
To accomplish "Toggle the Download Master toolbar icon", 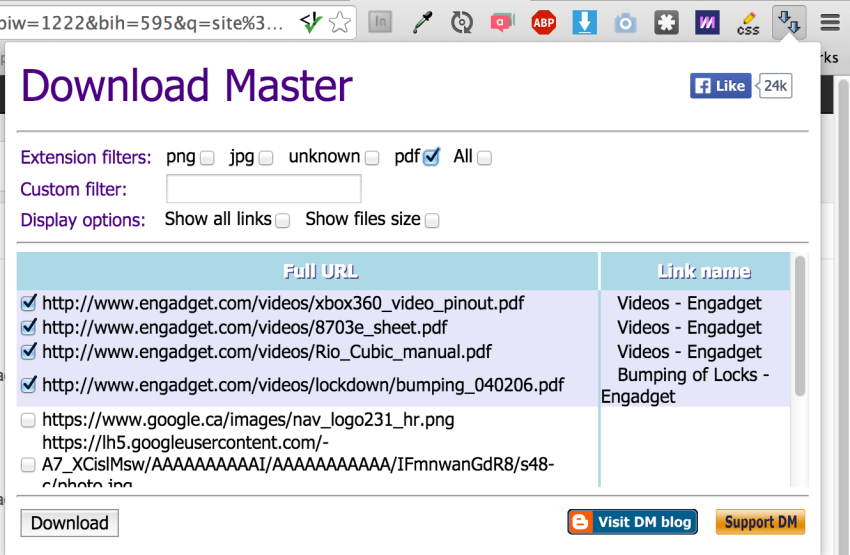I will pyautogui.click(x=789, y=23).
